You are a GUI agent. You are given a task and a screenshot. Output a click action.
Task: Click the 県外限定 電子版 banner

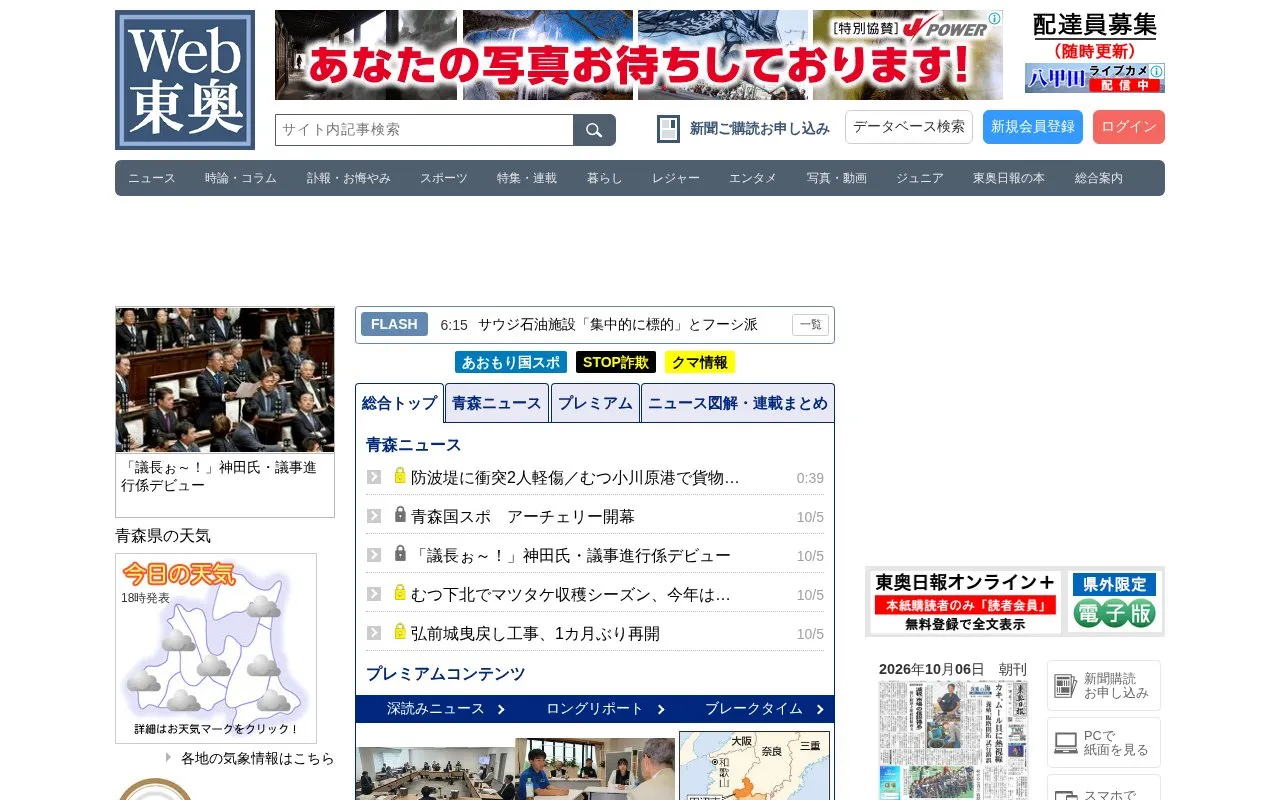click(x=1115, y=602)
